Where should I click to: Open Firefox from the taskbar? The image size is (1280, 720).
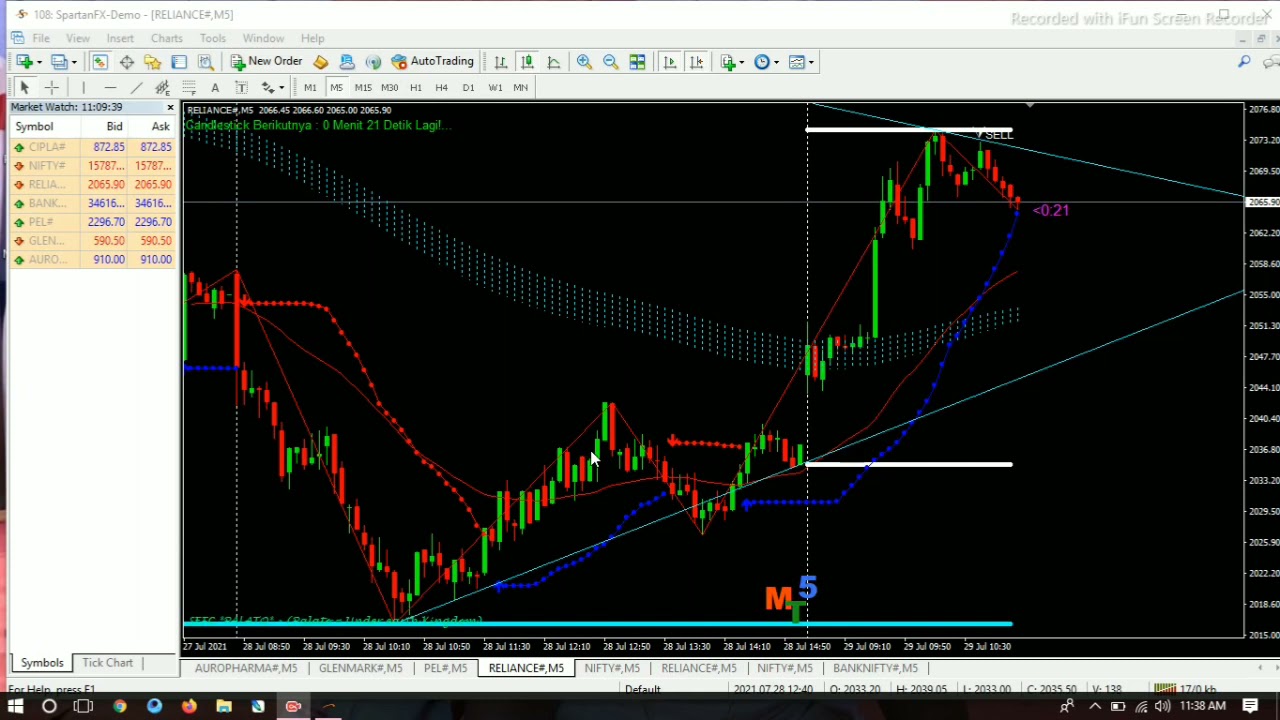pyautogui.click(x=189, y=707)
